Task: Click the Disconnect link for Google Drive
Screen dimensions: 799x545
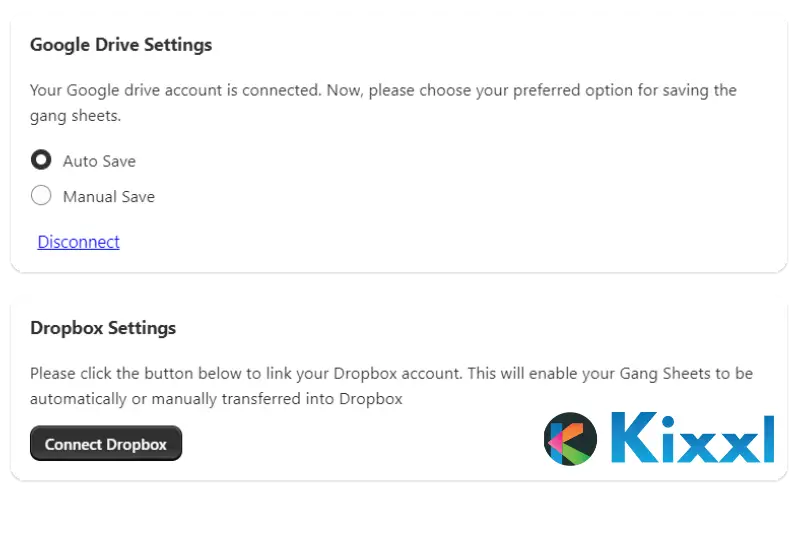Action: (x=78, y=242)
